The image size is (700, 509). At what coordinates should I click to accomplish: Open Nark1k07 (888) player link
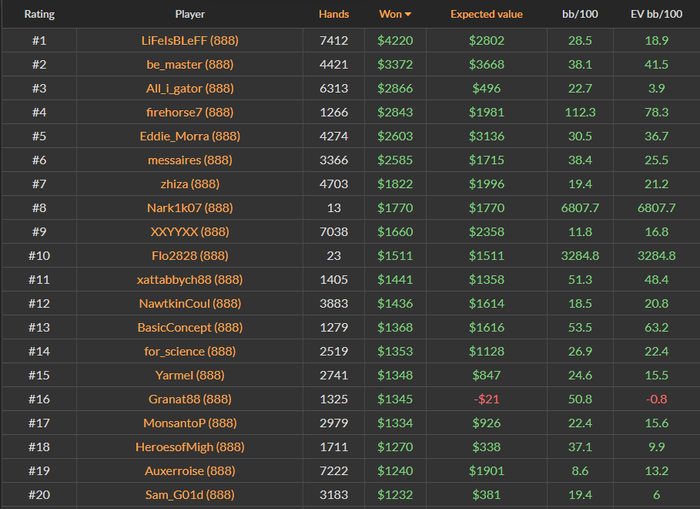click(189, 208)
